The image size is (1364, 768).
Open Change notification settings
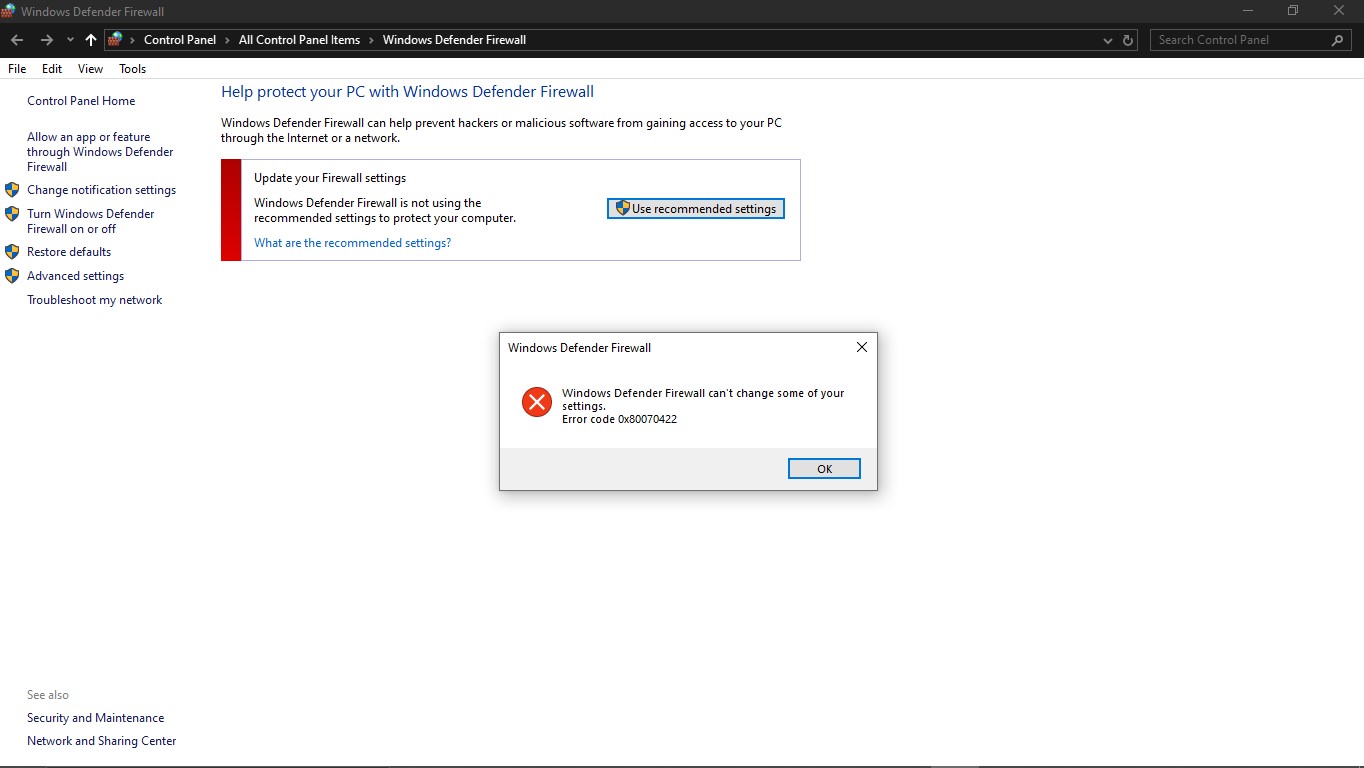[x=101, y=190]
